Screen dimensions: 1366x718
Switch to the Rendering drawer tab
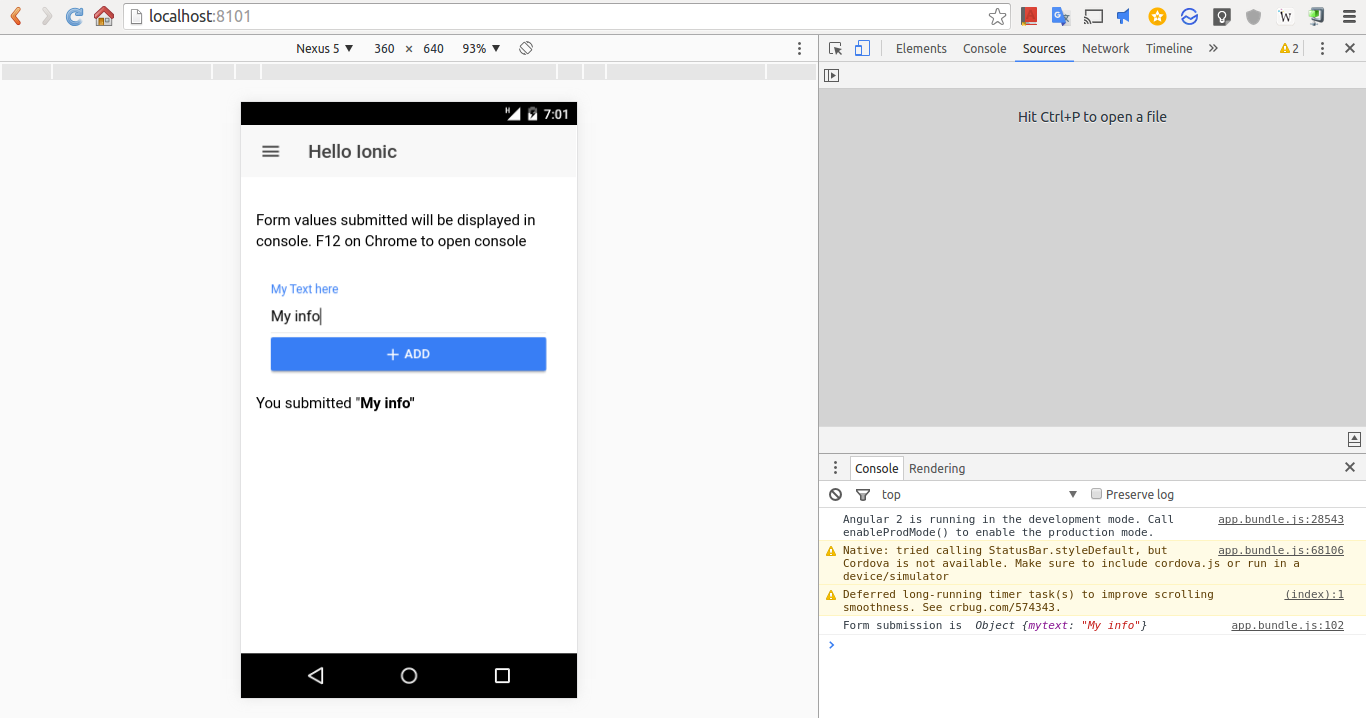[x=937, y=468]
